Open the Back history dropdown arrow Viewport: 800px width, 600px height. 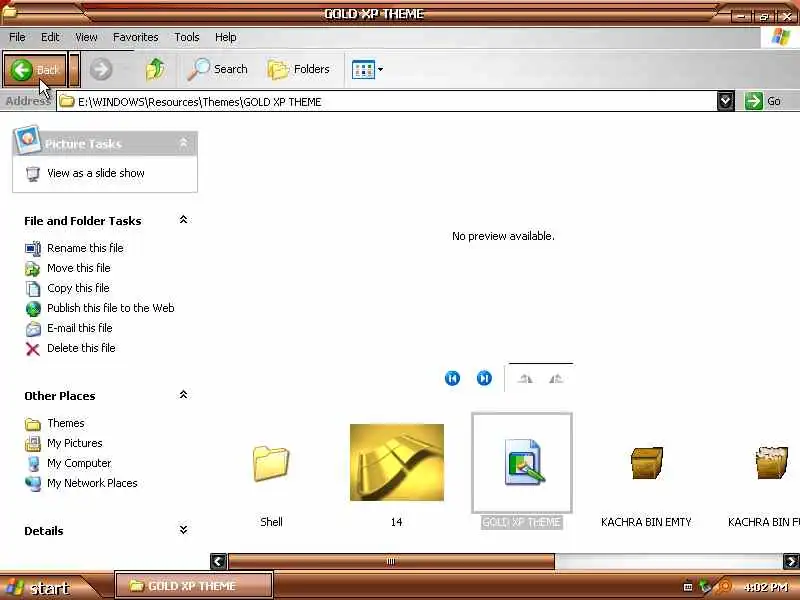74,69
